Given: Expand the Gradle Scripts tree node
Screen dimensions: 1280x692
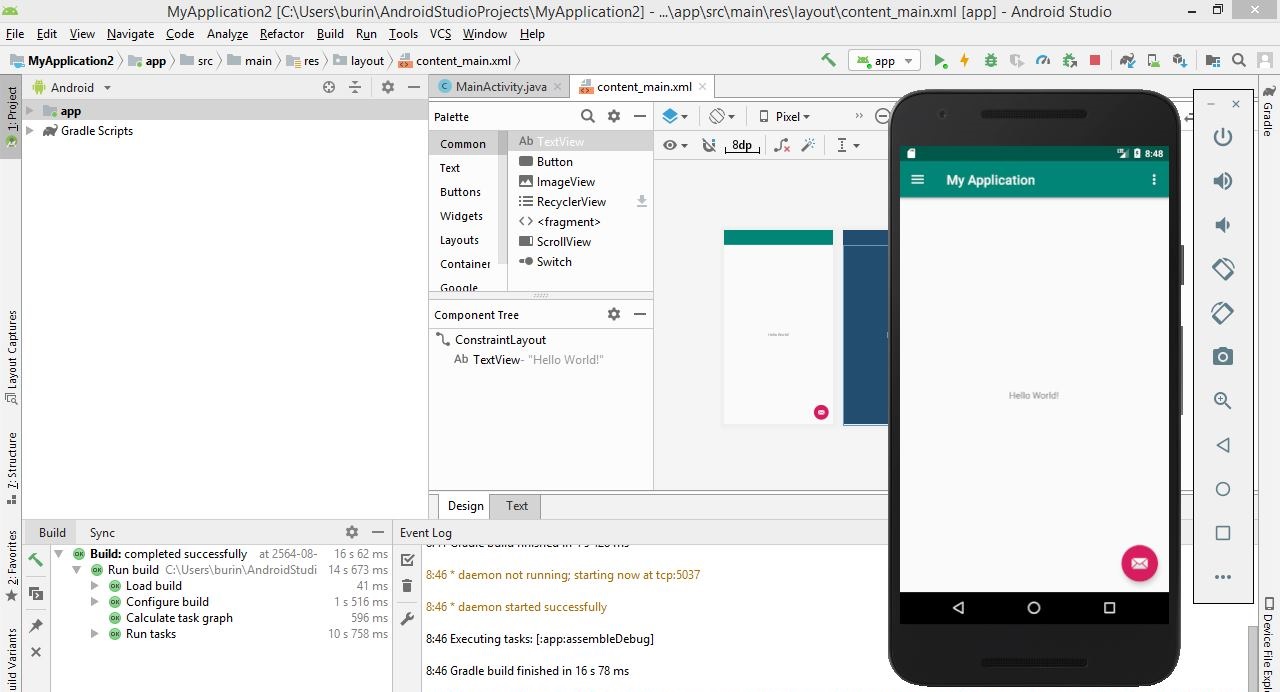Looking at the screenshot, I should pyautogui.click(x=30, y=131).
